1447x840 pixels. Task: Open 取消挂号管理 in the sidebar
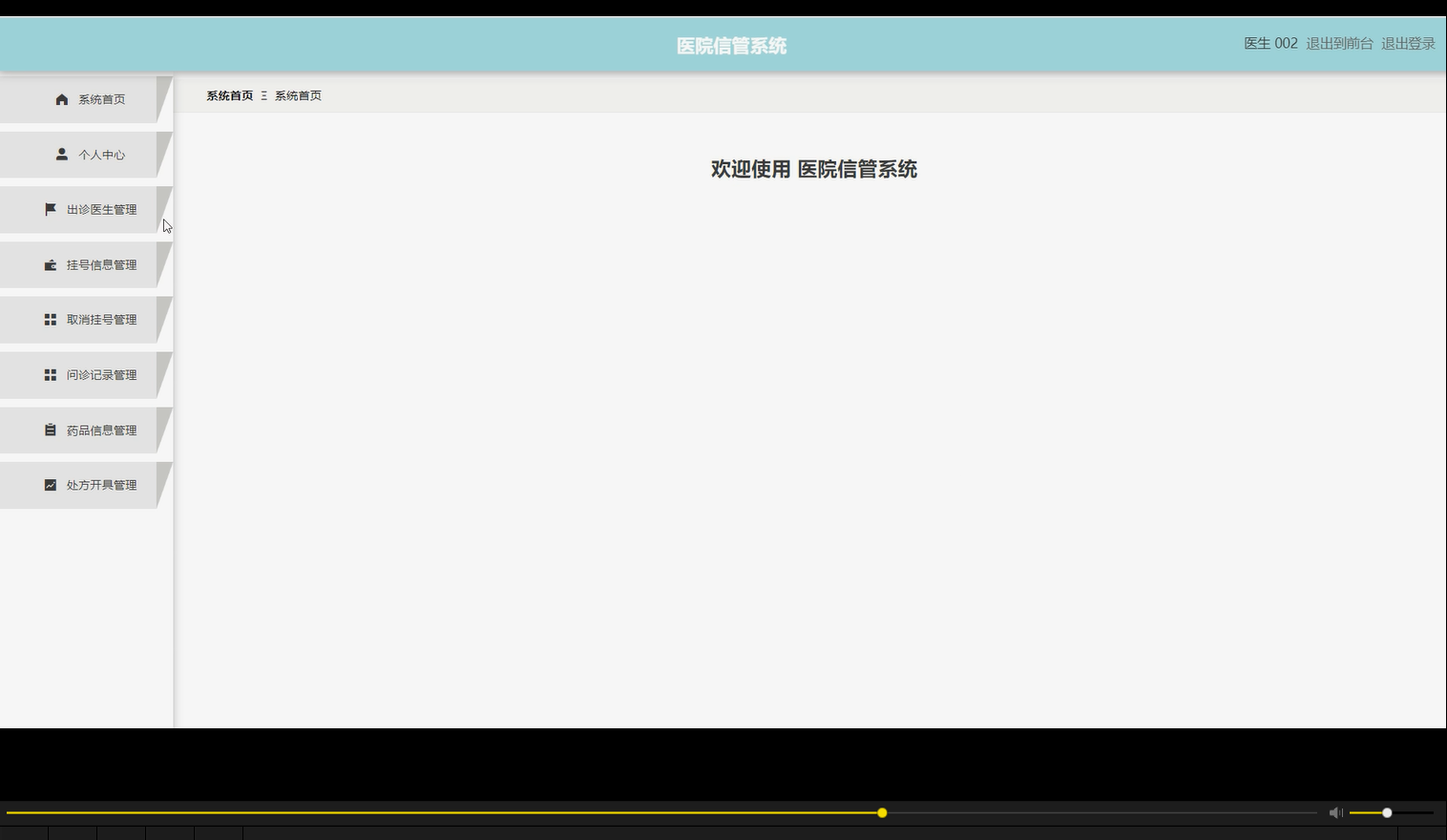(86, 320)
